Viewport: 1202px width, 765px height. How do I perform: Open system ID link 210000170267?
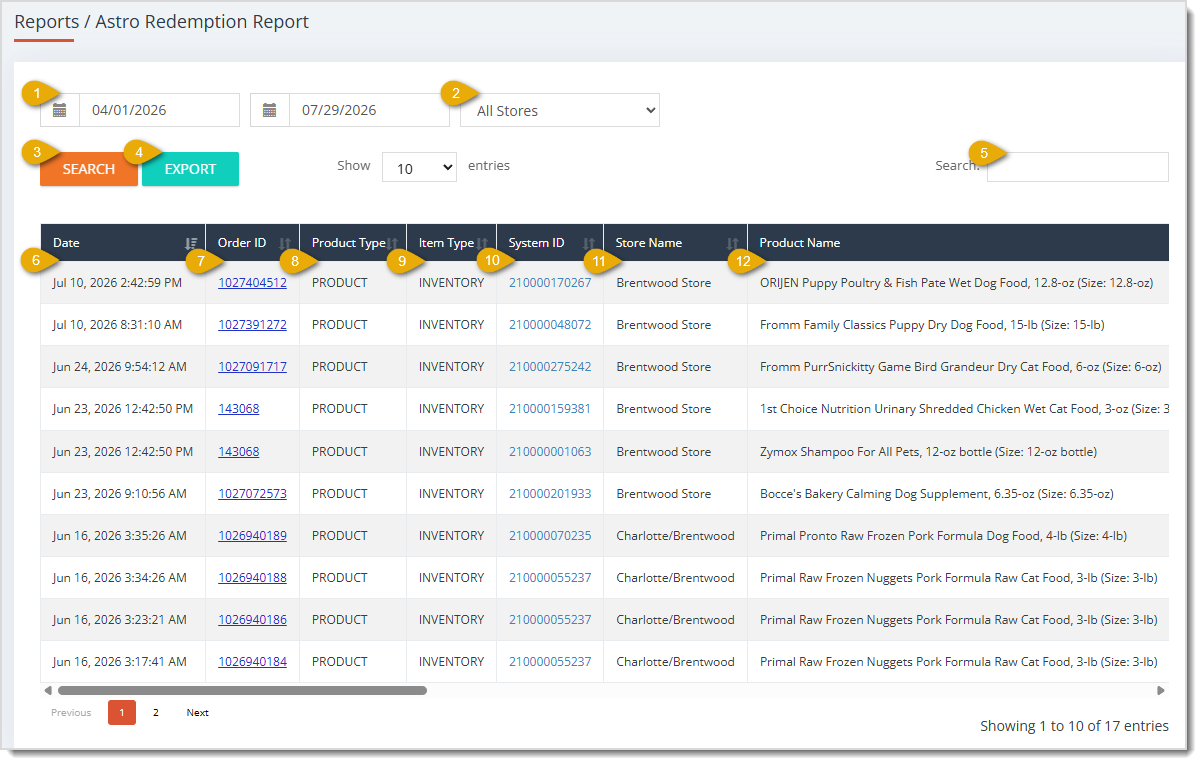coord(550,283)
